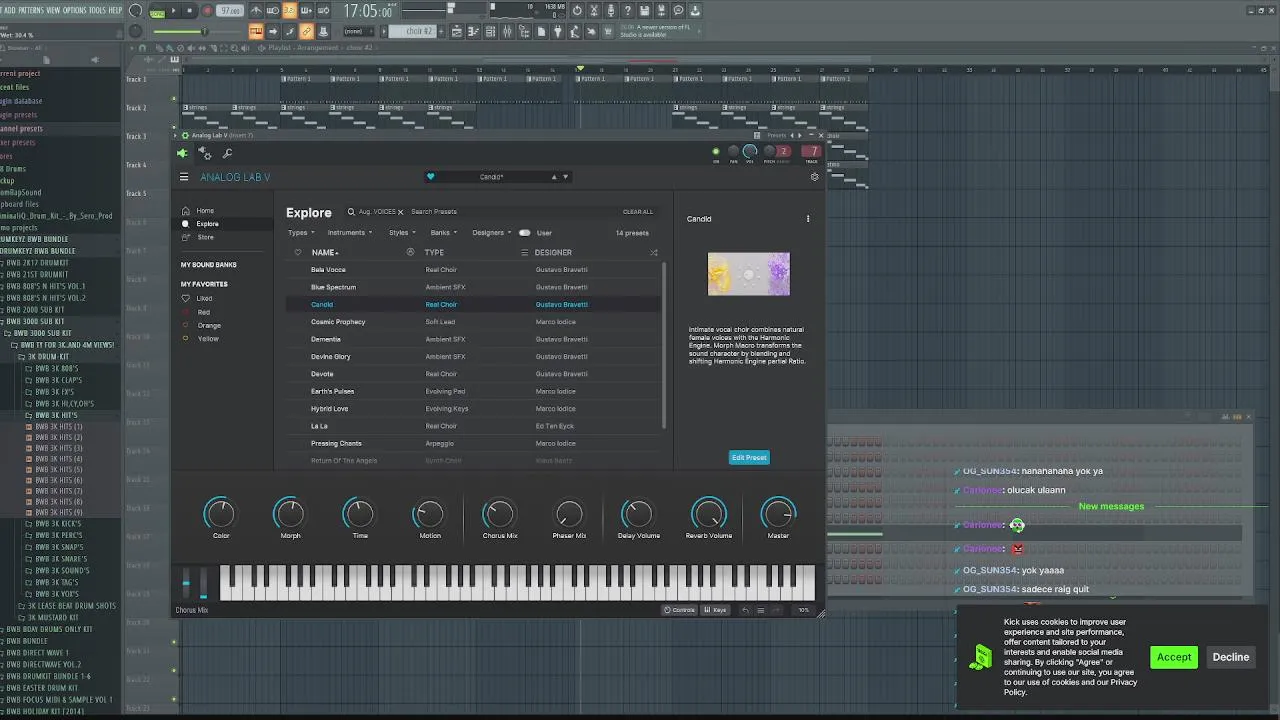Viewport: 1280px width, 720px height.
Task: Click the heart column header icon
Action: [297, 253]
